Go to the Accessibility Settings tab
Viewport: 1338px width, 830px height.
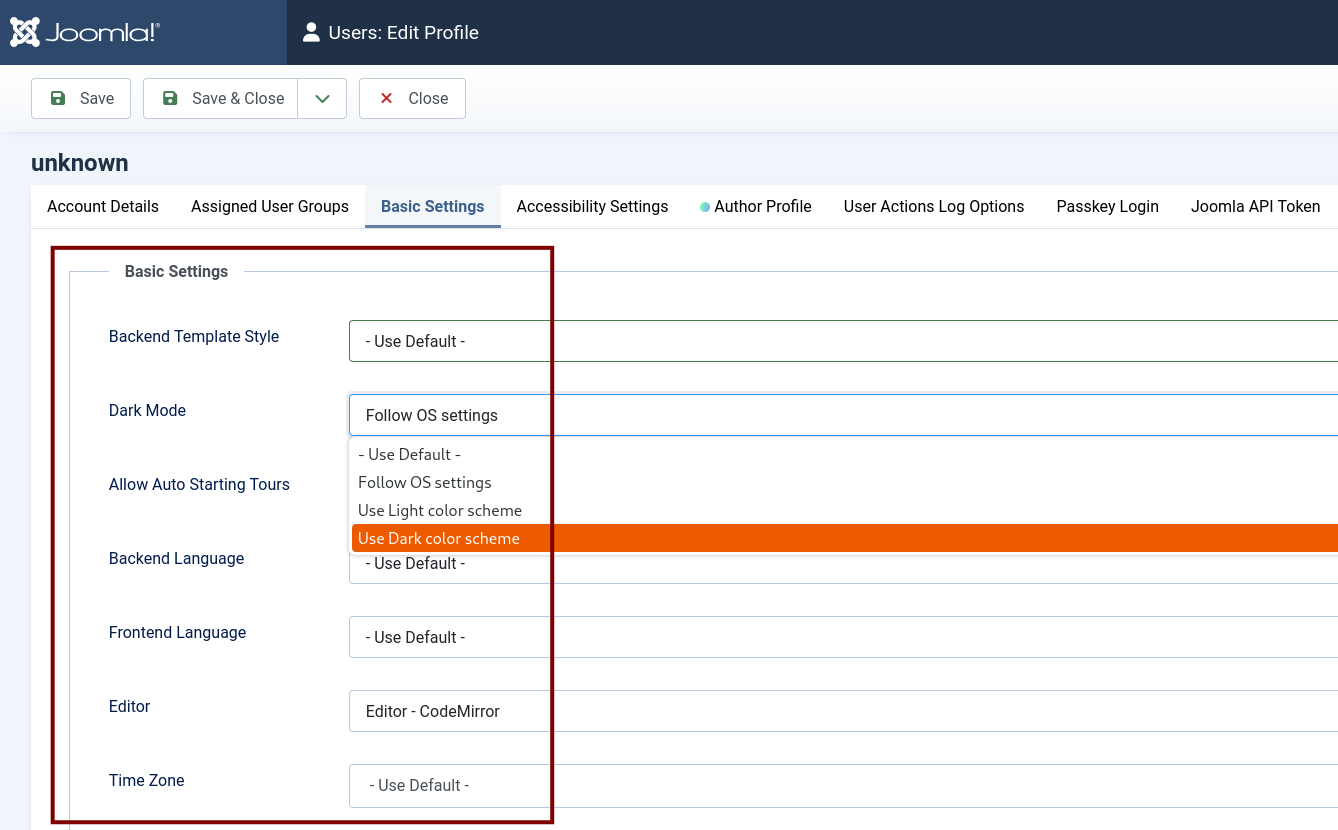click(x=592, y=206)
